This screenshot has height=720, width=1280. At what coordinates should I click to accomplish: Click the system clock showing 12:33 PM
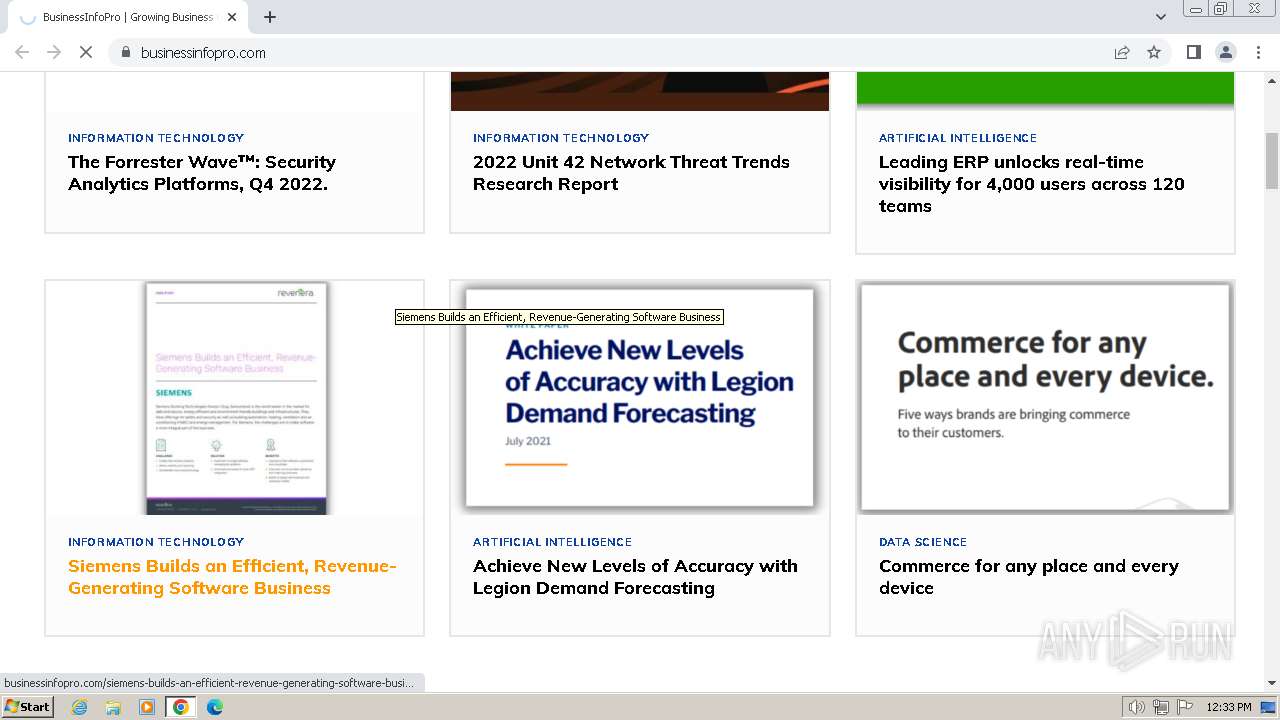[x=1229, y=707]
